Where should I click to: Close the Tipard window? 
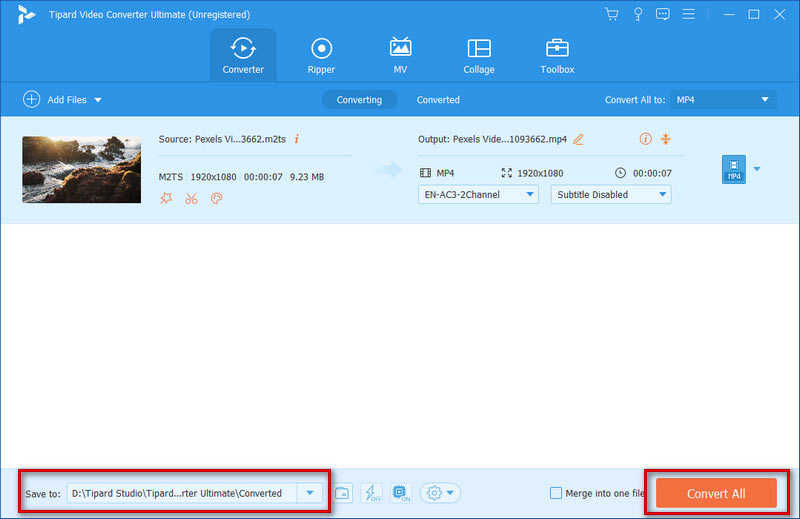pos(779,14)
